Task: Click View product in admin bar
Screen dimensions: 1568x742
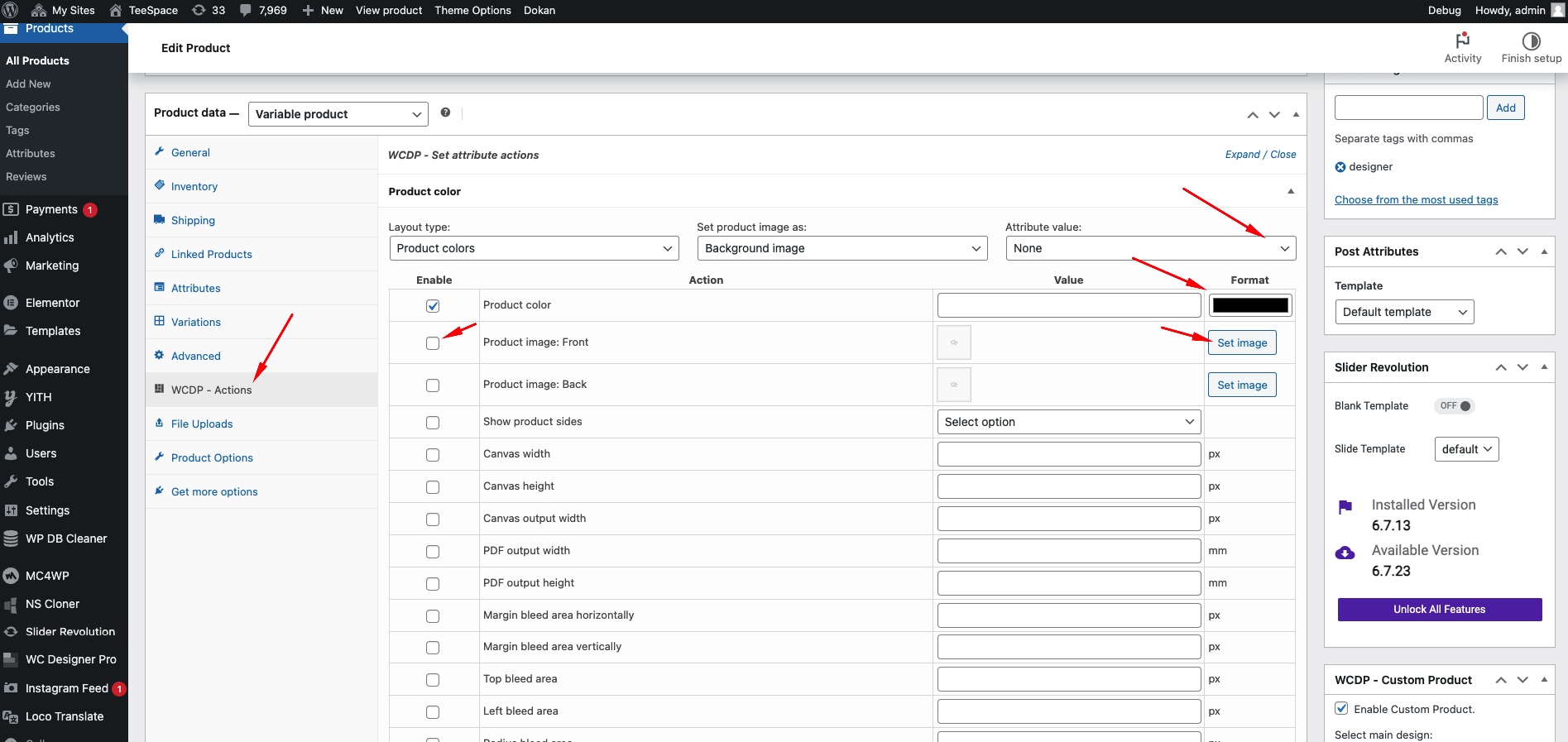Action: pyautogui.click(x=389, y=10)
